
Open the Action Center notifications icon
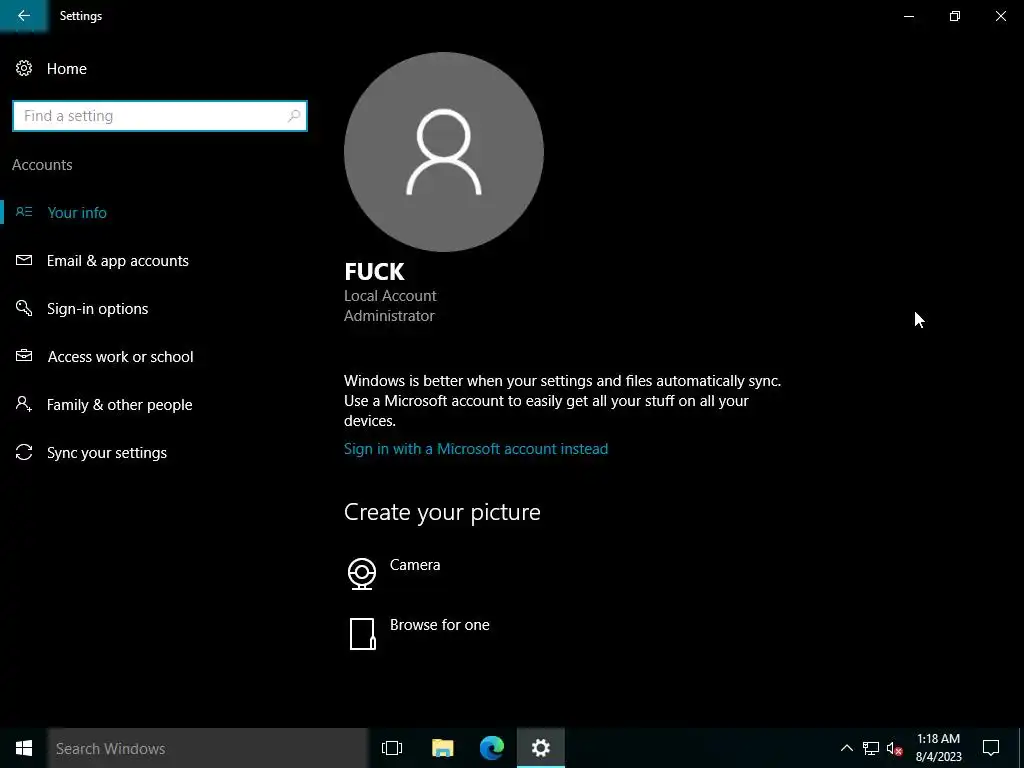(x=991, y=748)
